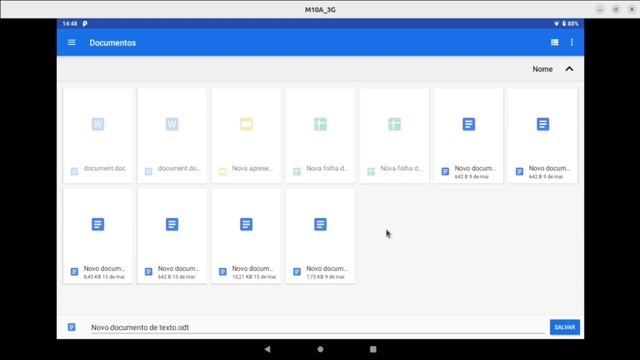Select the 7,75 KB 9 de mai file card
This screenshot has width=640, height=360.
320,236
